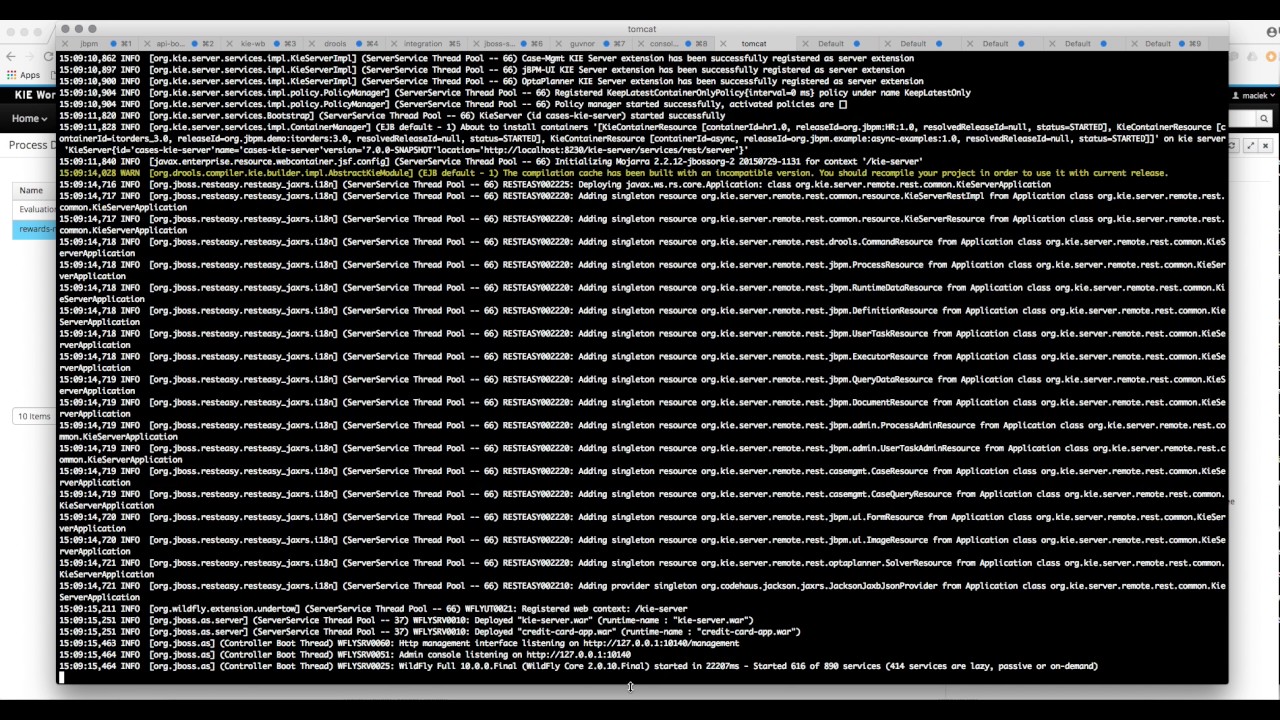Close the guvnor tab with its X
Viewport: 1280px width, 720px height.
[557, 44]
